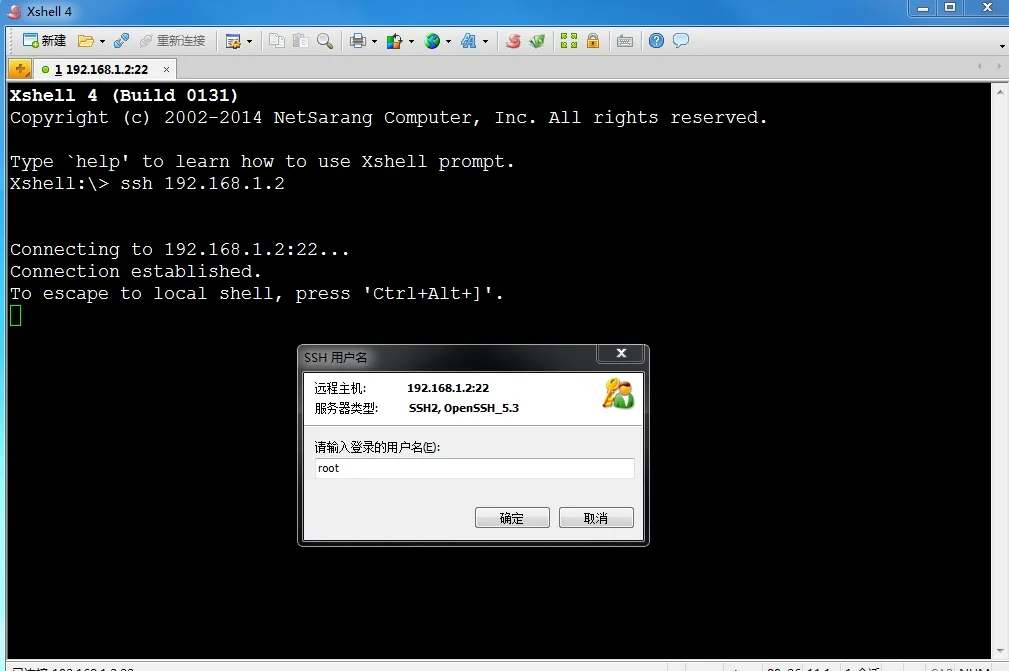Click the terminal line 'Connection established.'
The image size is (1009, 671).
tap(136, 271)
